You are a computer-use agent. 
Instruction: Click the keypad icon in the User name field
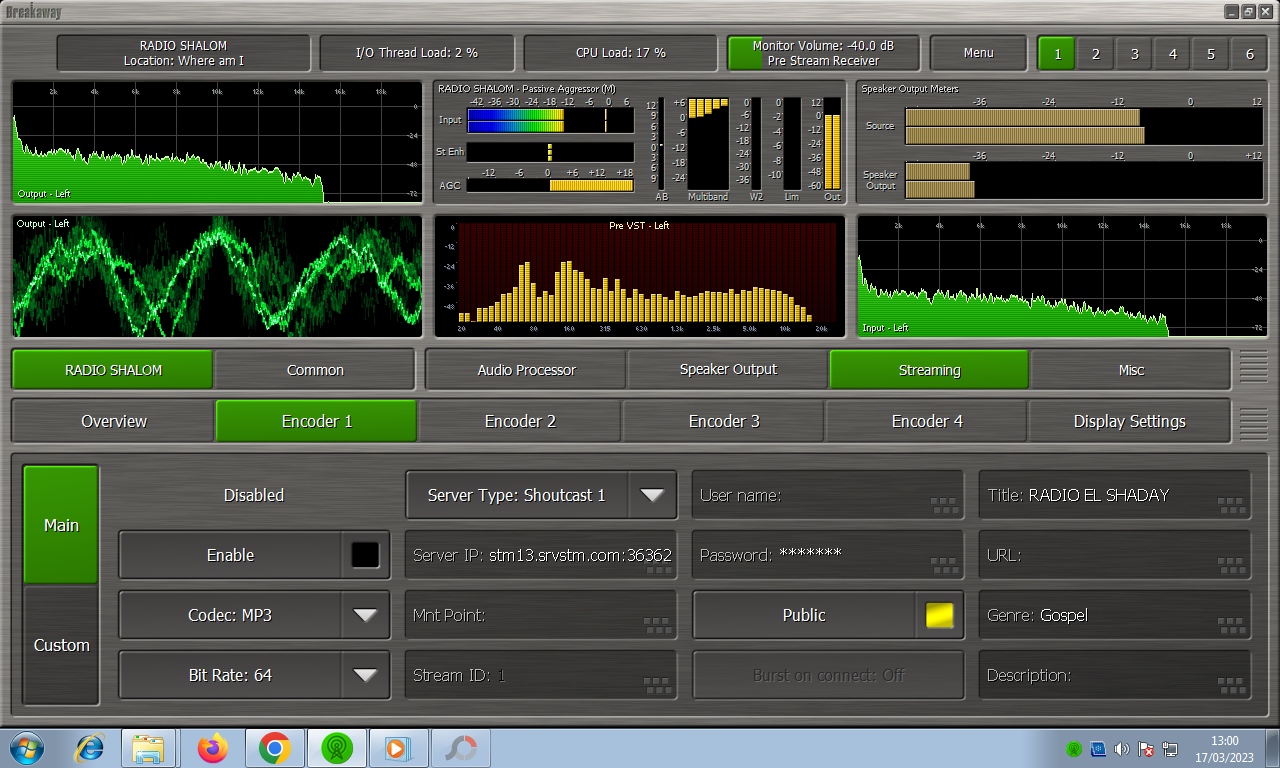(x=944, y=505)
